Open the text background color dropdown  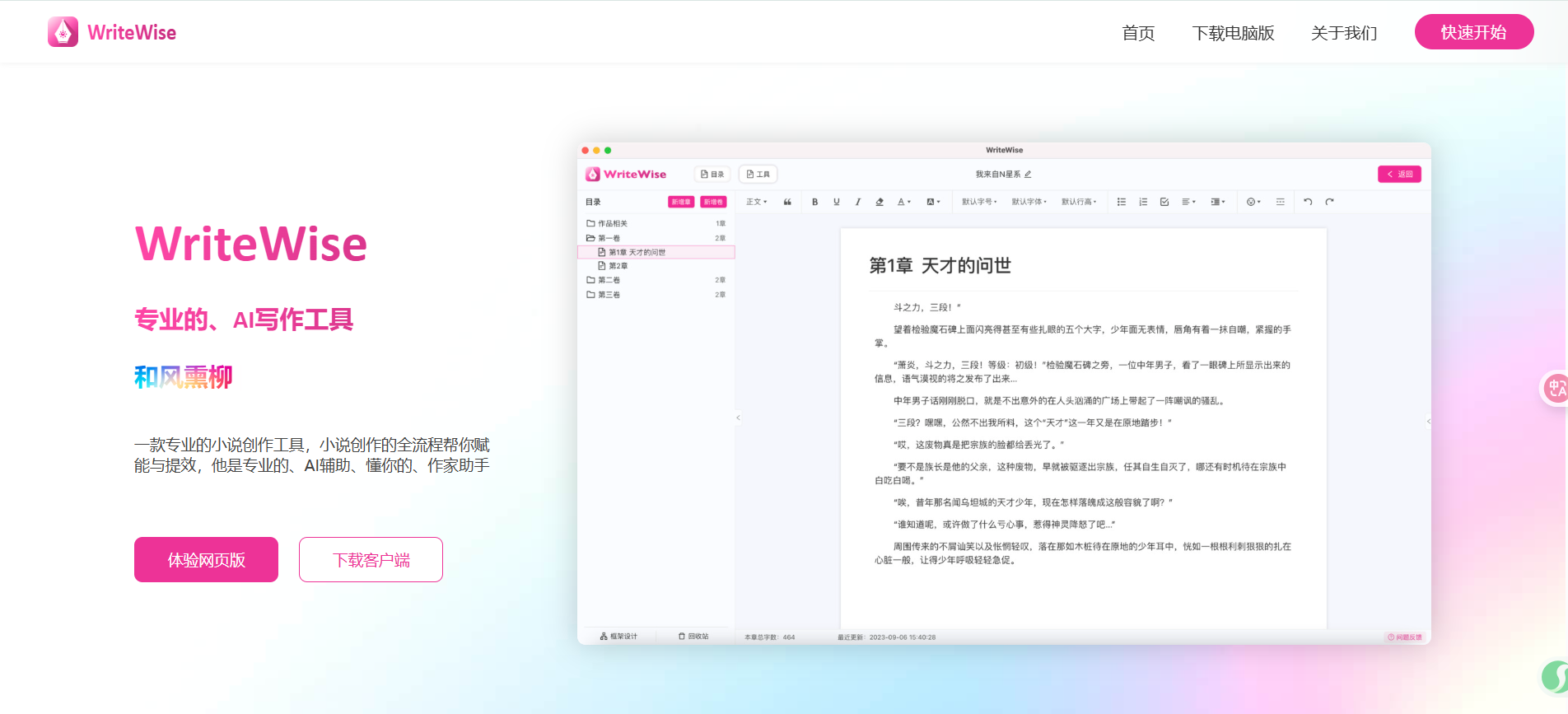[x=933, y=202]
